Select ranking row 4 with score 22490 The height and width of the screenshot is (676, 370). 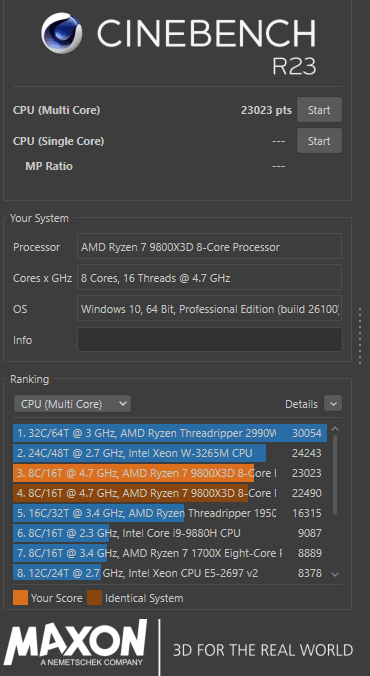170,493
